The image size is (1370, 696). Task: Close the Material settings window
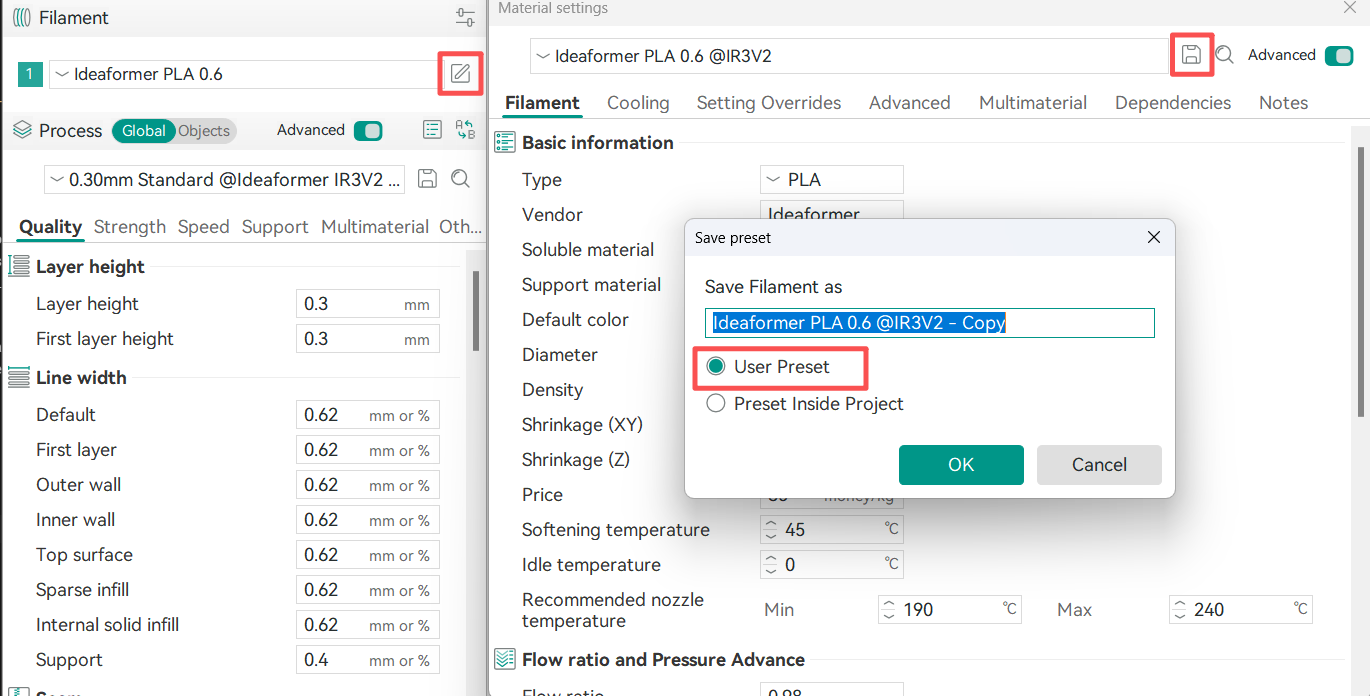click(x=1349, y=8)
